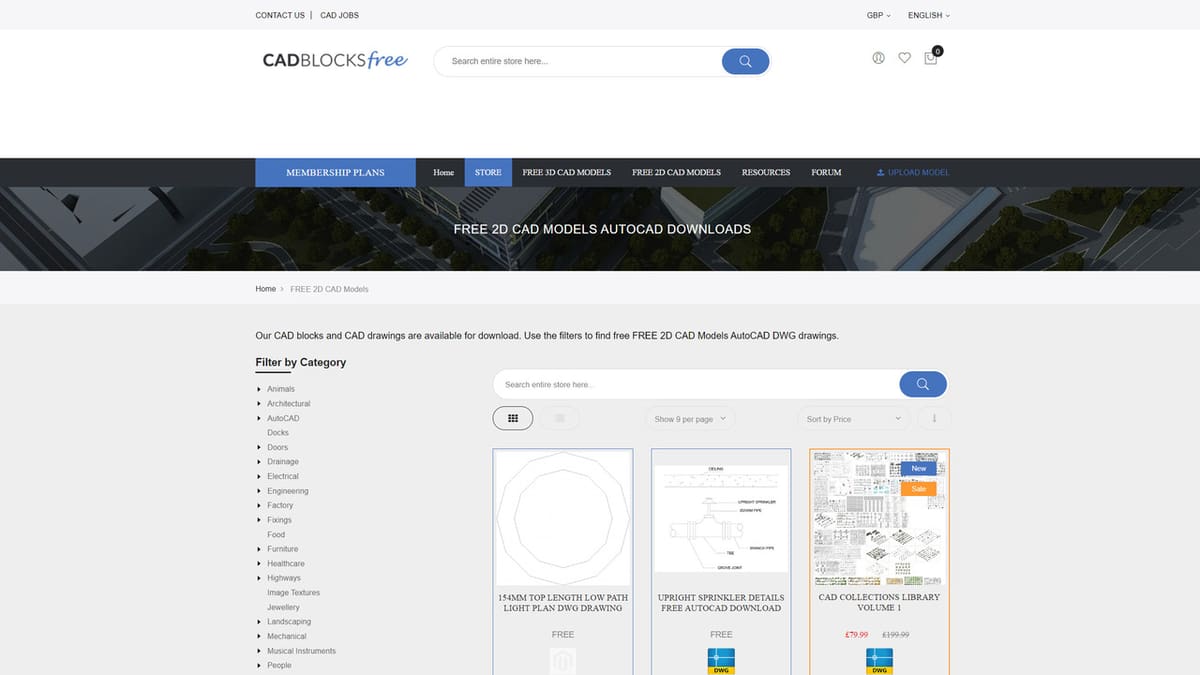Select the Image Textures category
Screen dimensions: 1200x675
pos(293,592)
